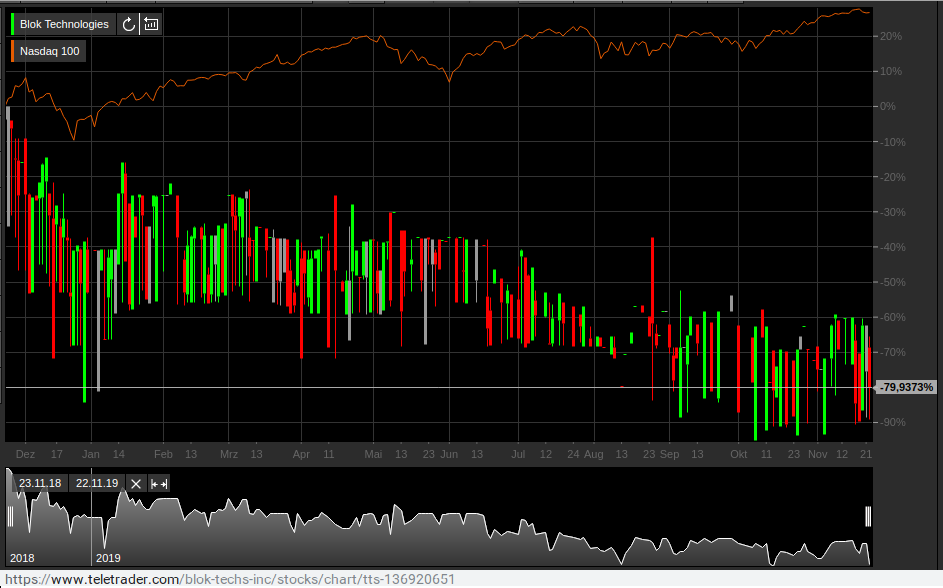Click the 20% label on value axis

pos(891,36)
